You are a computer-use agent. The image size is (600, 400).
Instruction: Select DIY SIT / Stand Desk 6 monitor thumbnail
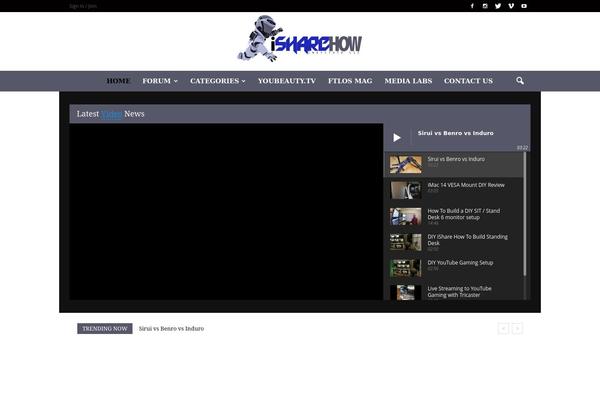click(x=406, y=216)
